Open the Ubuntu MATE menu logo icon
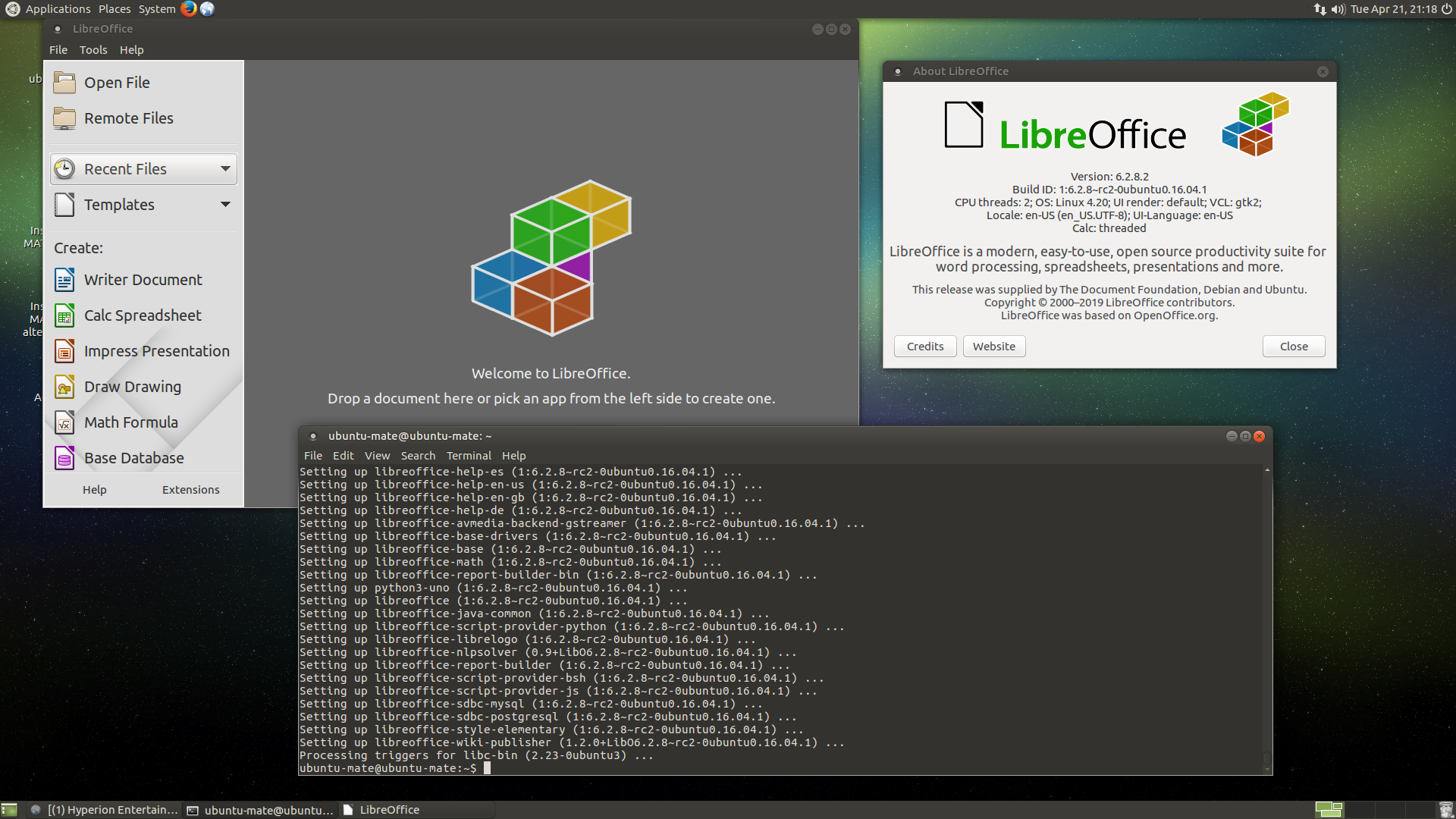The image size is (1456, 819). click(x=13, y=9)
